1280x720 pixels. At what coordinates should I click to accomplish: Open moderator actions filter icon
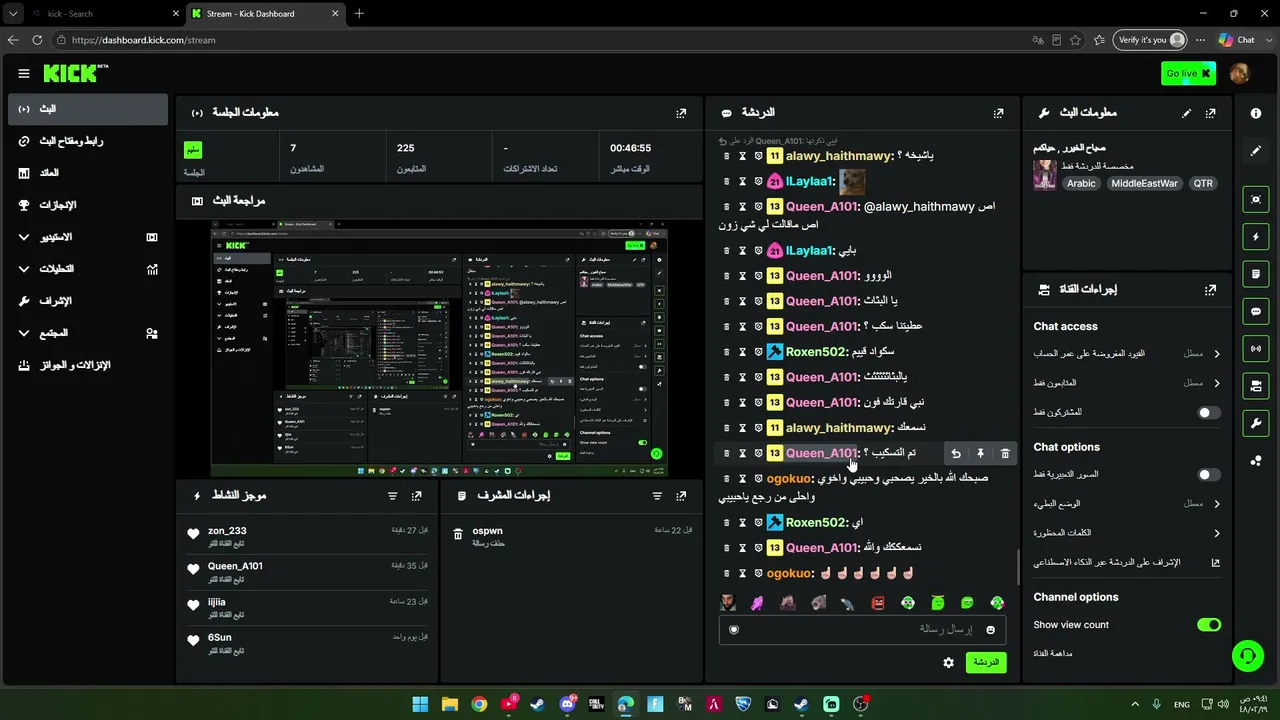[657, 495]
